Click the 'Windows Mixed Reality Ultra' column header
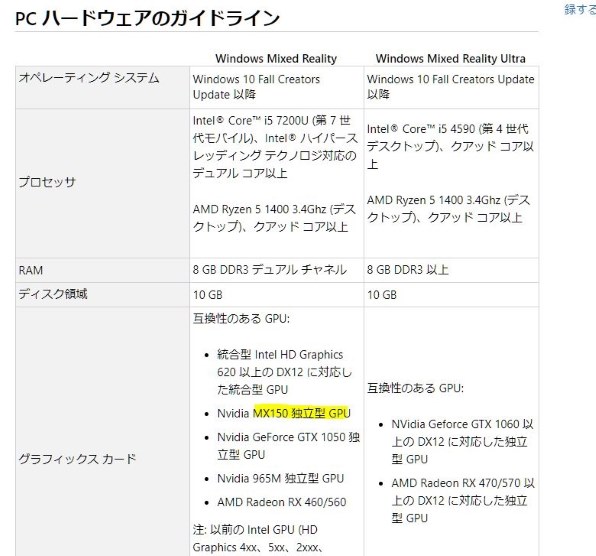The image size is (596, 556). coord(450,59)
